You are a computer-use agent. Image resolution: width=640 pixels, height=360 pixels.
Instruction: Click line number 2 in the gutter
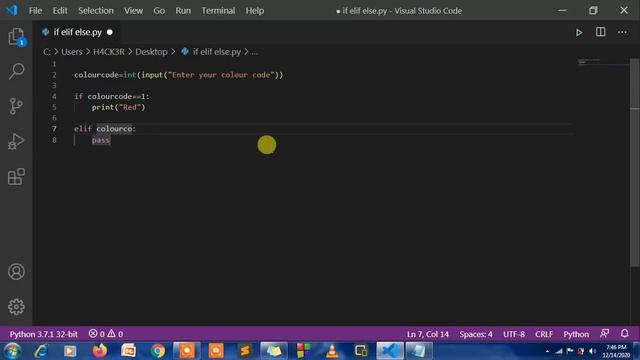tap(54, 75)
